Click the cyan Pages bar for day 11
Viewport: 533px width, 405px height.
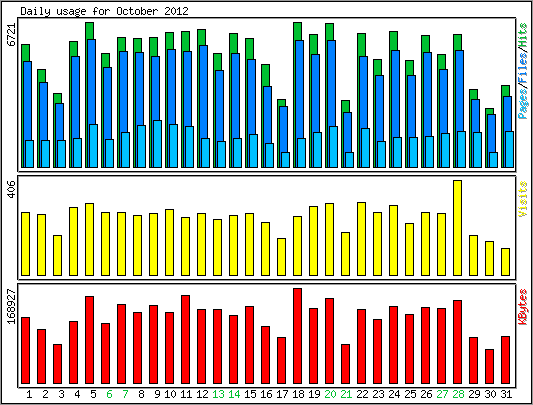190,147
